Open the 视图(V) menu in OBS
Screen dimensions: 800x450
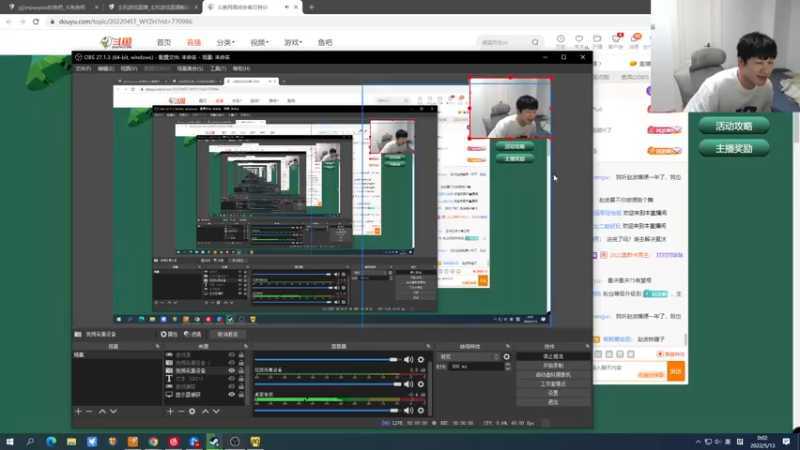point(129,68)
